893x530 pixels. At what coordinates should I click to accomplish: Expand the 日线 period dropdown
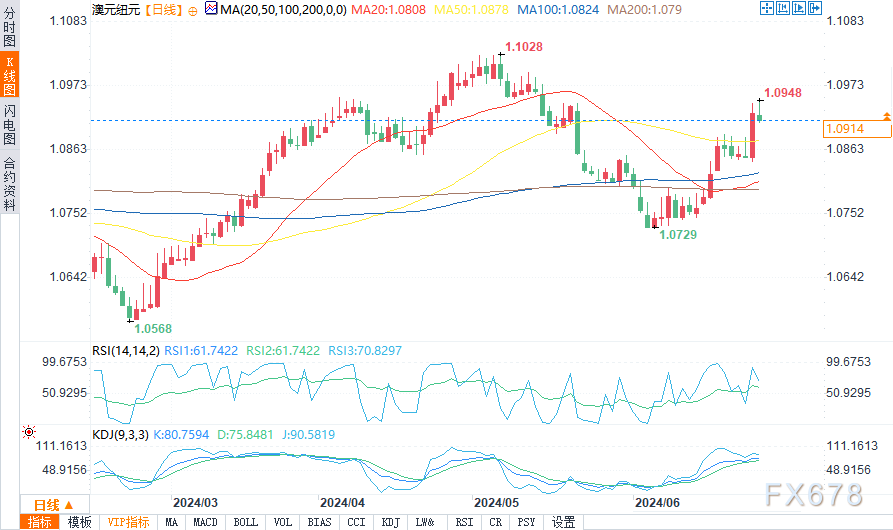point(54,505)
